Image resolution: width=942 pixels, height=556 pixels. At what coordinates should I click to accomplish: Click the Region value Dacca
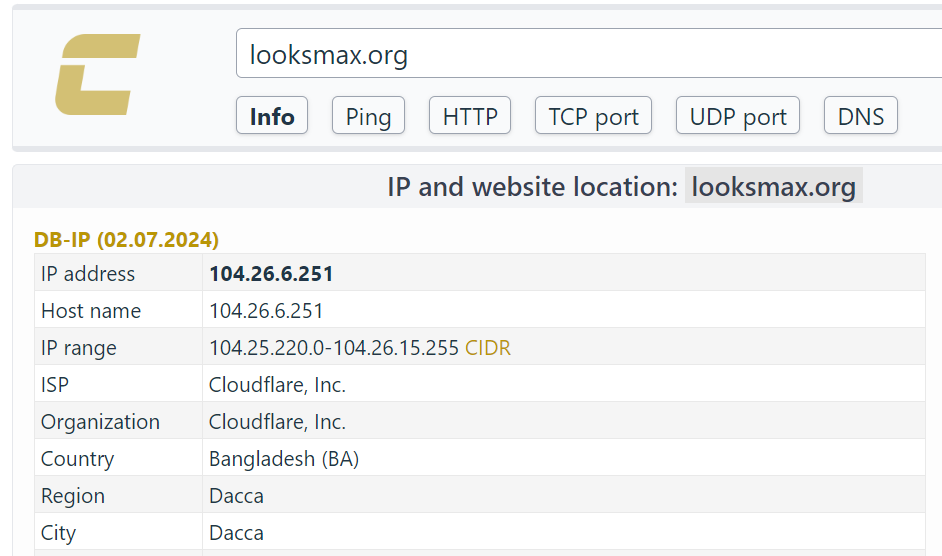pyautogui.click(x=236, y=496)
